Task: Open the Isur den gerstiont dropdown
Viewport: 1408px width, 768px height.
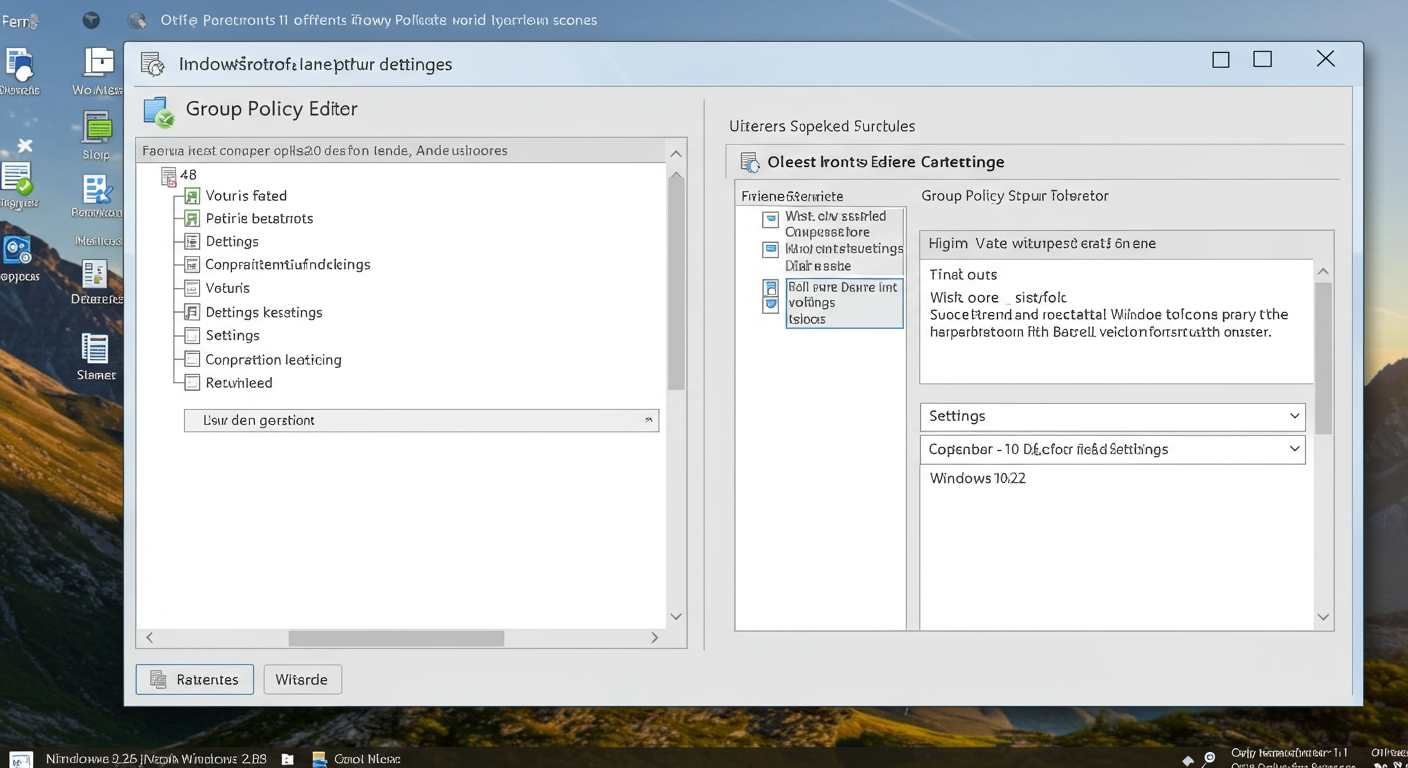Action: pos(421,420)
